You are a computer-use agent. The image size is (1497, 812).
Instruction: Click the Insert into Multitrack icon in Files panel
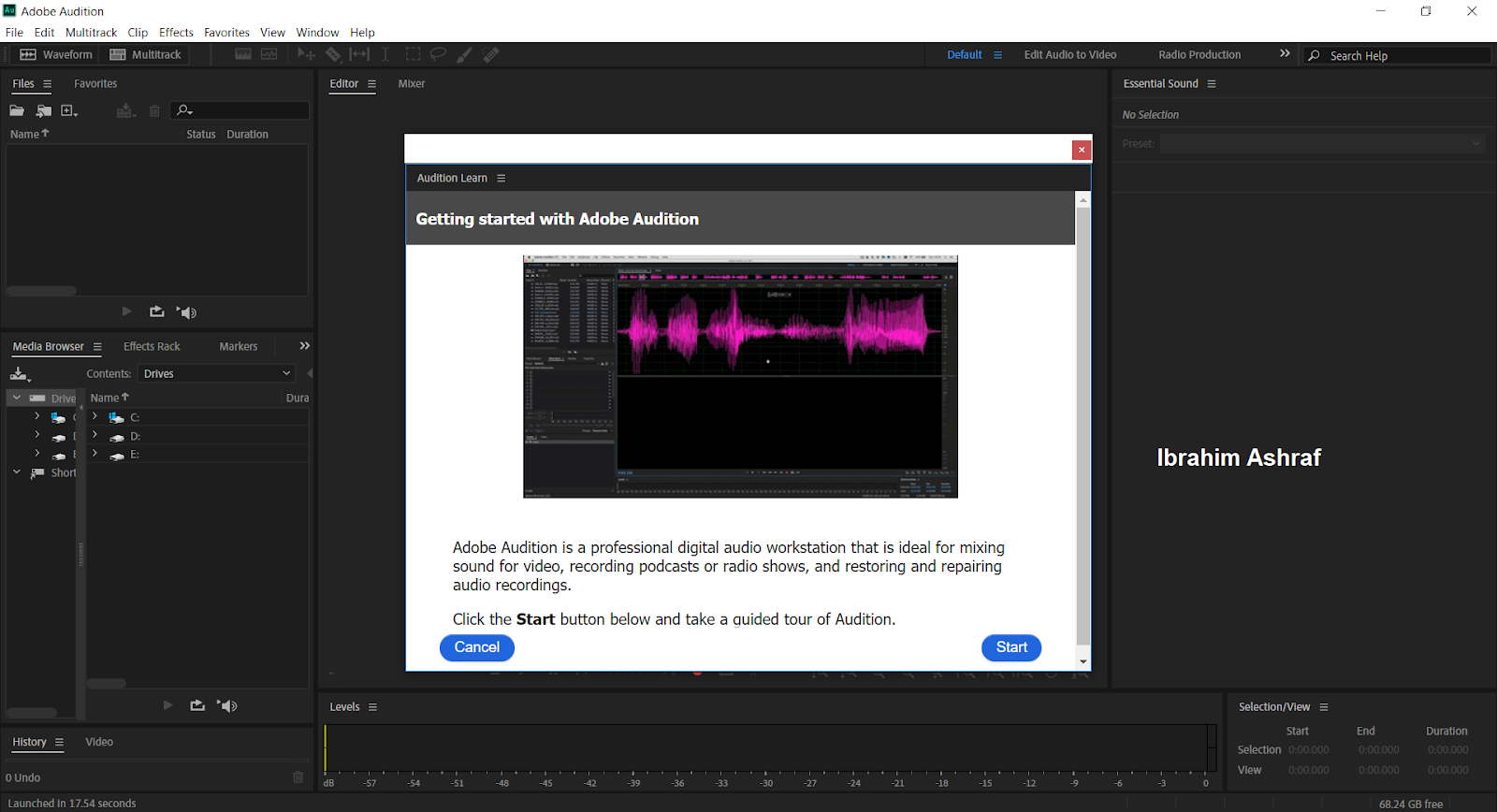125,110
